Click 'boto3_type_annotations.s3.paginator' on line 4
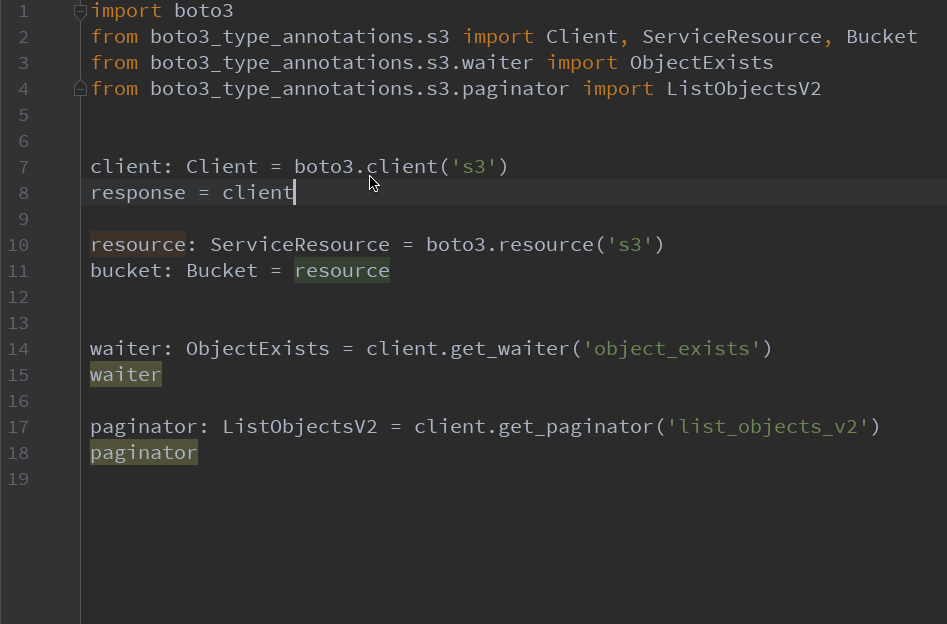 coord(359,89)
